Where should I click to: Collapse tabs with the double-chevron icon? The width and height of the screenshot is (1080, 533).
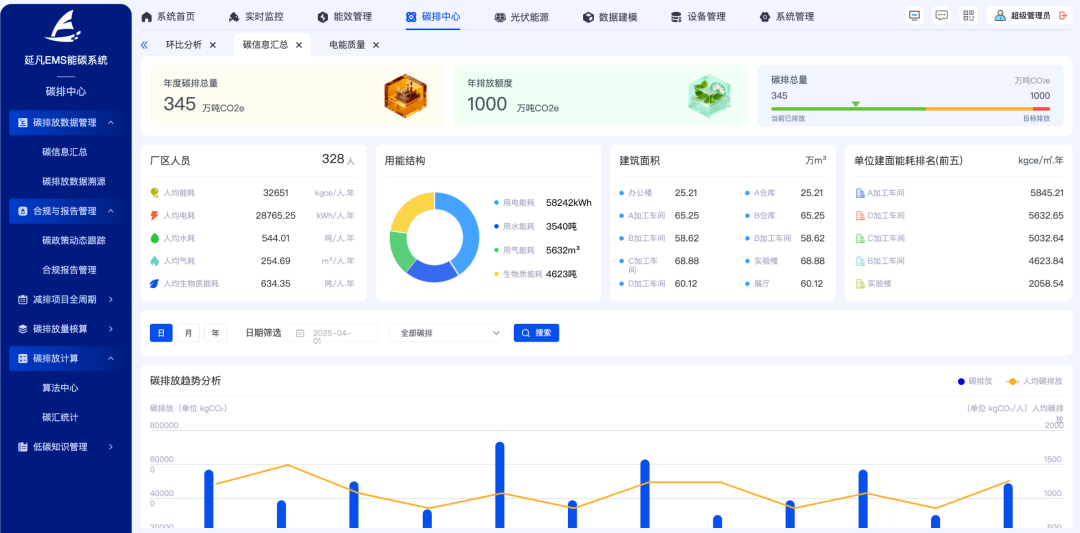click(x=144, y=45)
